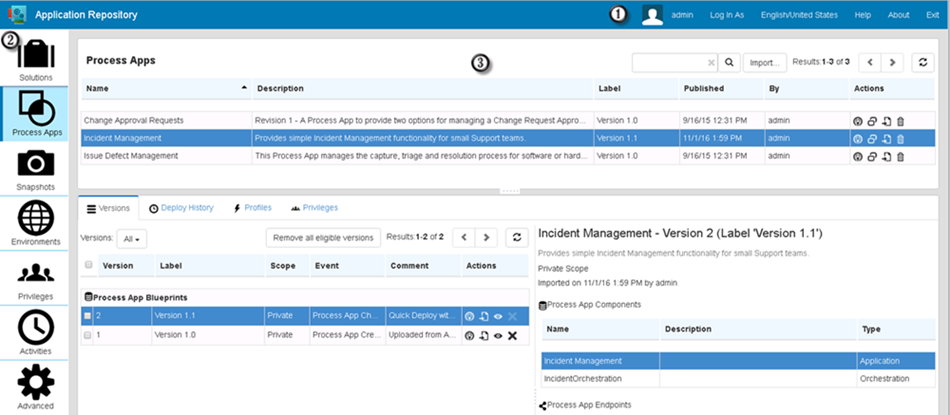
Task: Select the Issue Defect Management row
Action: click(508, 156)
